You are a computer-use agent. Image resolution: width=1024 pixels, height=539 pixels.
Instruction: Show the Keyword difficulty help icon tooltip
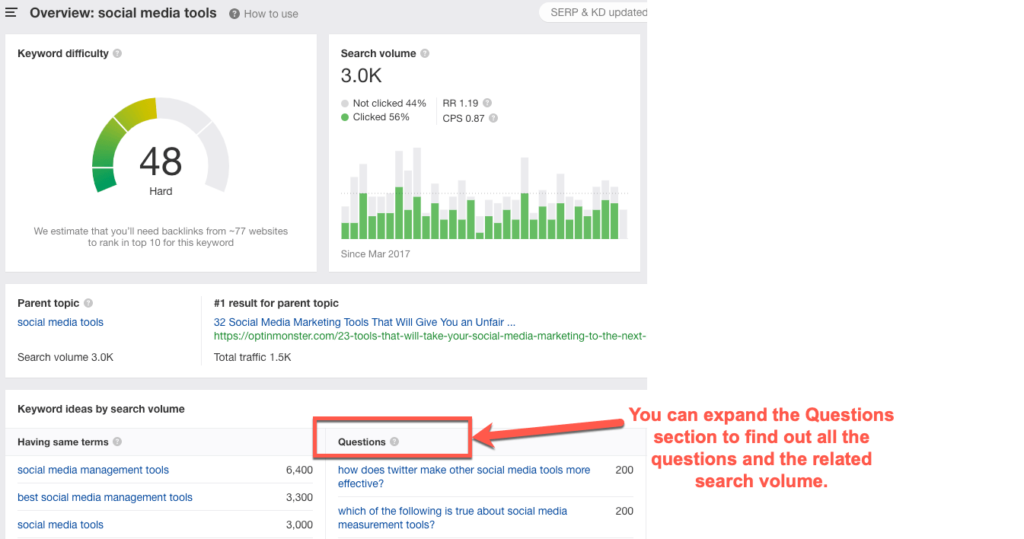click(x=118, y=54)
